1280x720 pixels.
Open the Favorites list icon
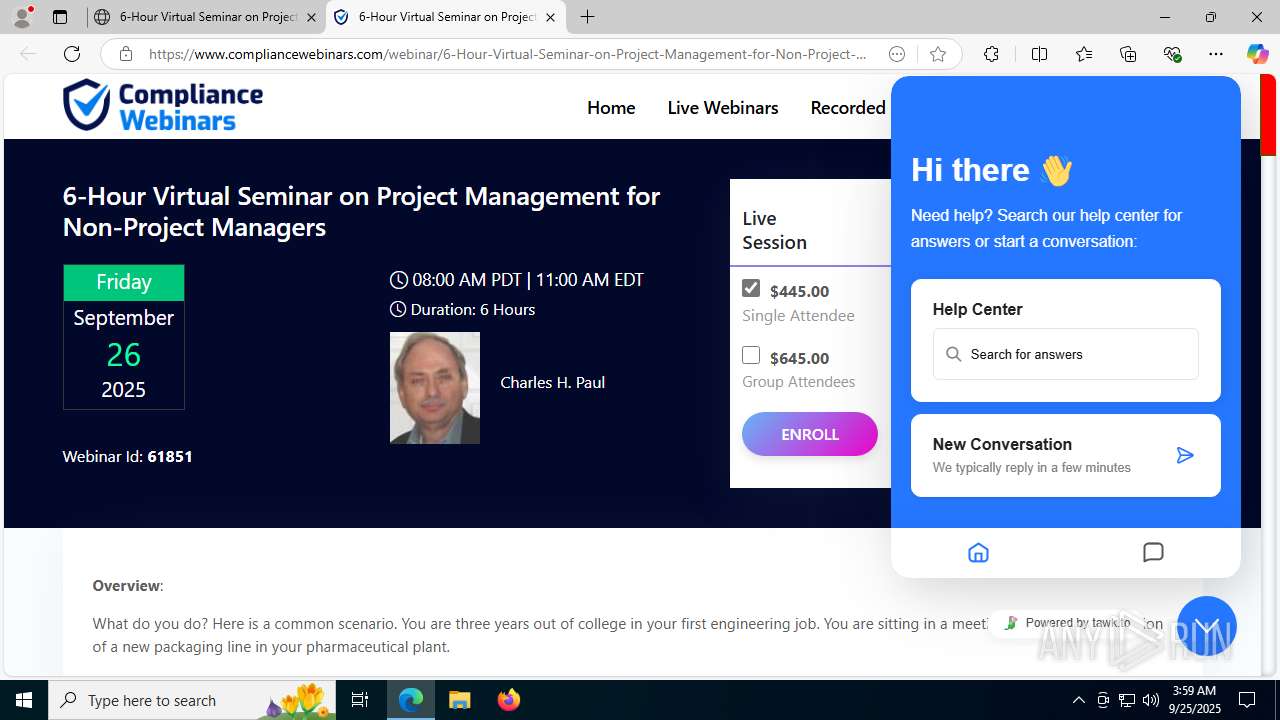coord(1084,54)
